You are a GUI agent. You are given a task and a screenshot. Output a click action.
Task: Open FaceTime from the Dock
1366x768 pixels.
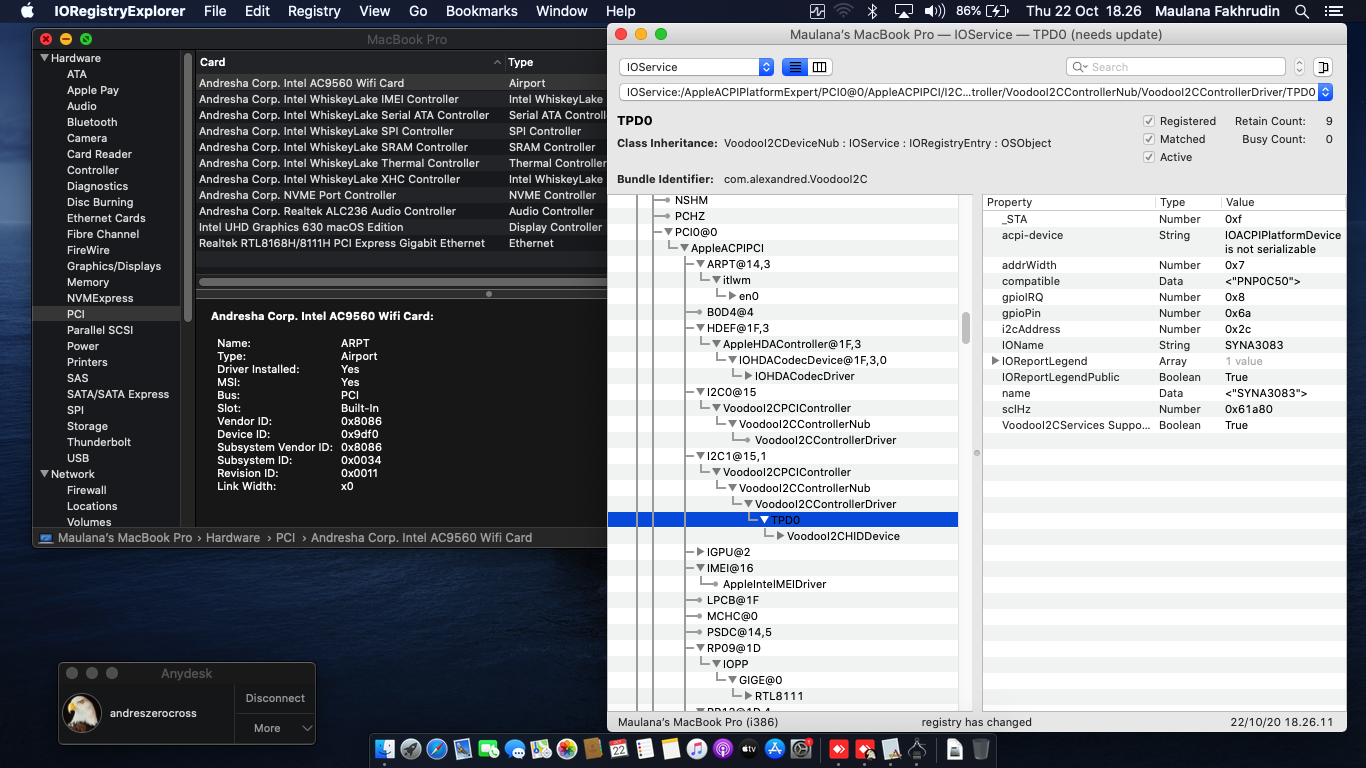click(x=489, y=748)
